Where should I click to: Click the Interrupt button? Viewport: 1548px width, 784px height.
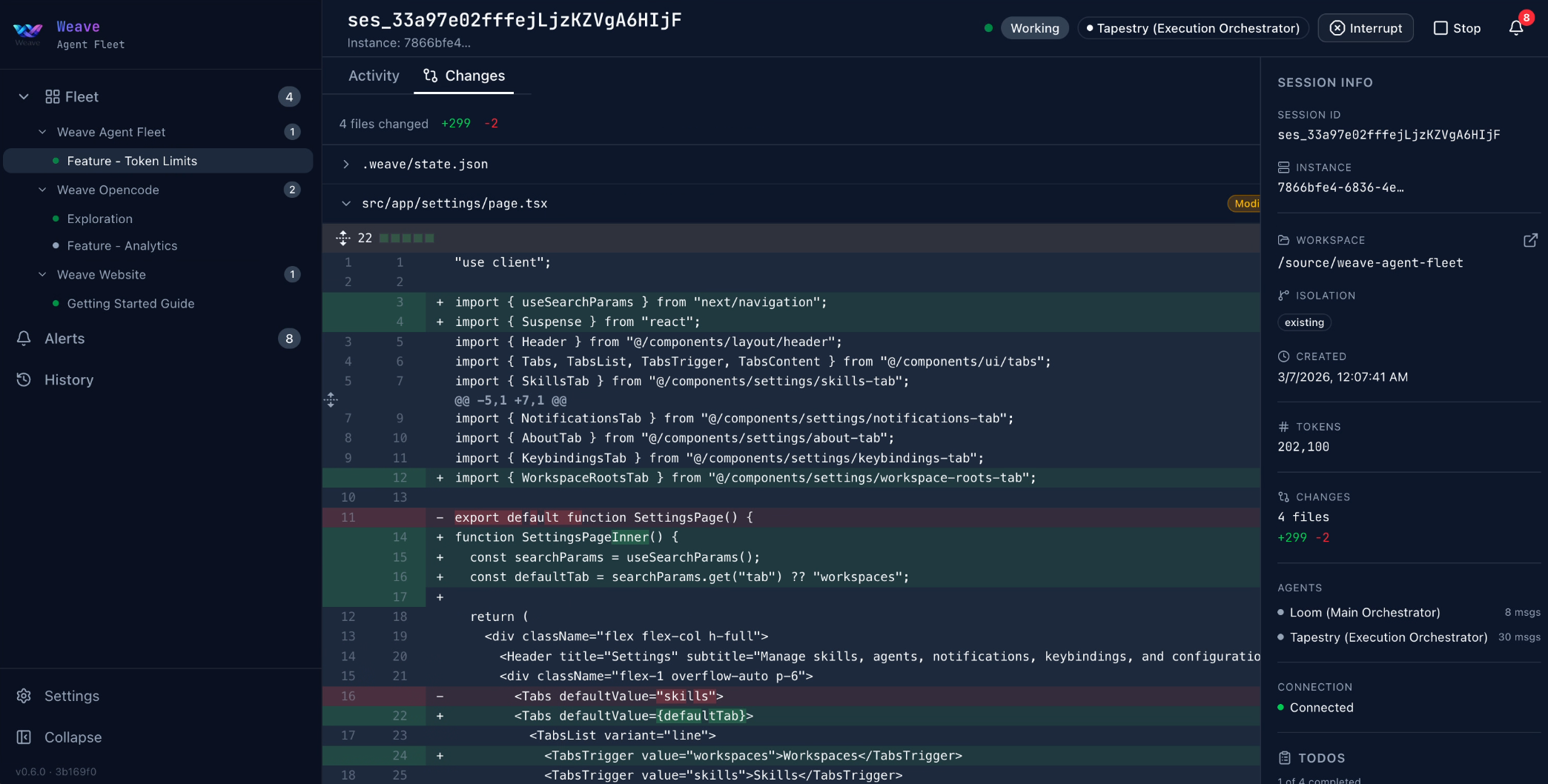click(1366, 27)
